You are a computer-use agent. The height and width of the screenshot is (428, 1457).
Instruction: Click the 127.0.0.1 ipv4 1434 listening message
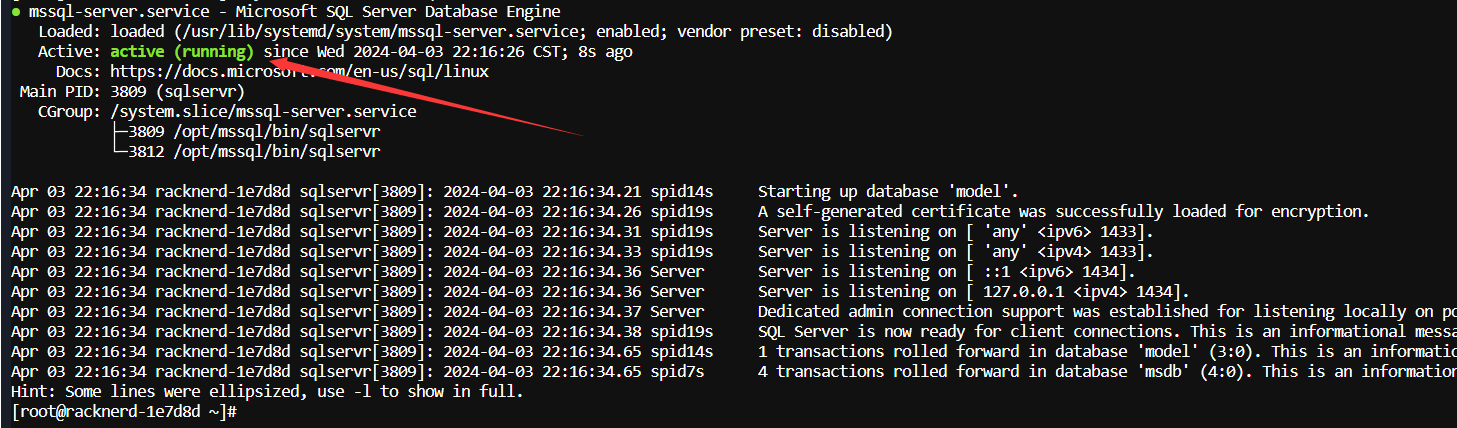coord(973,291)
